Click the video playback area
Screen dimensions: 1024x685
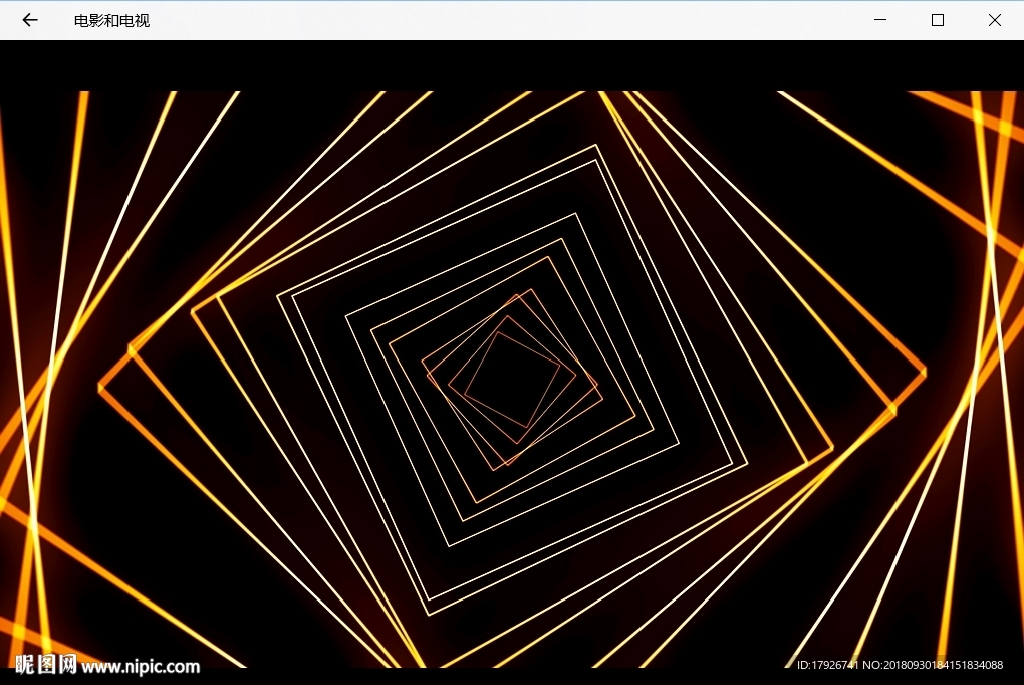pyautogui.click(x=512, y=379)
